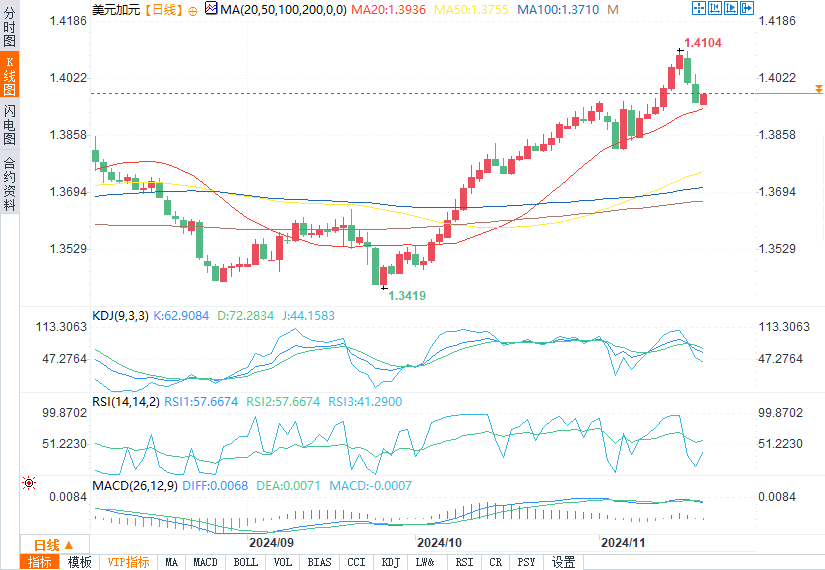Click the D:72.2834 value
Viewport: 825px width, 570px height.
[246, 316]
